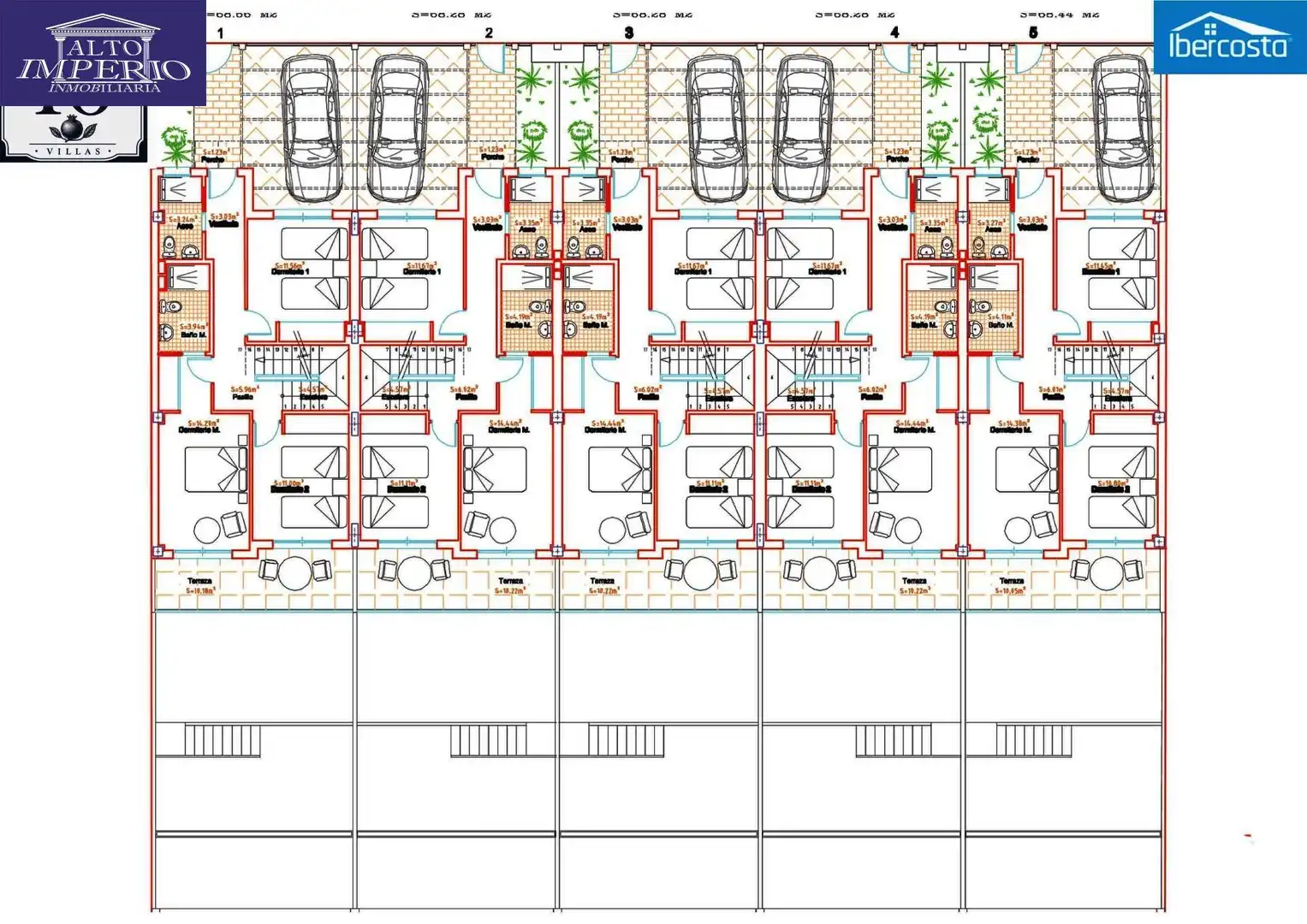This screenshot has width=1307, height=924.
Task: Click the S=11.56m² Dormitorio 1 label
Action: pos(291,269)
